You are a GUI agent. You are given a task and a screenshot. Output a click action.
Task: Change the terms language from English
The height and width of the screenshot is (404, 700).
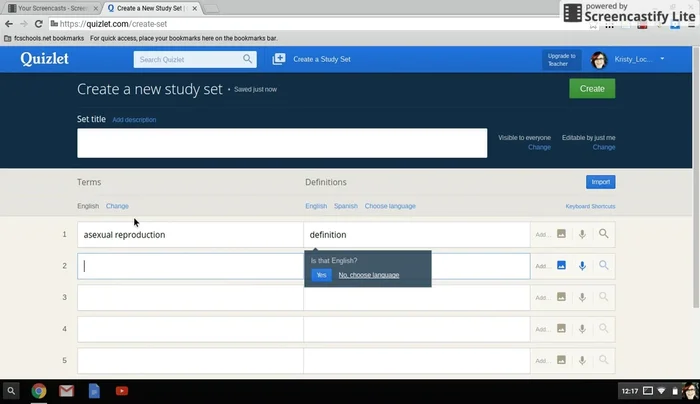[x=117, y=206]
